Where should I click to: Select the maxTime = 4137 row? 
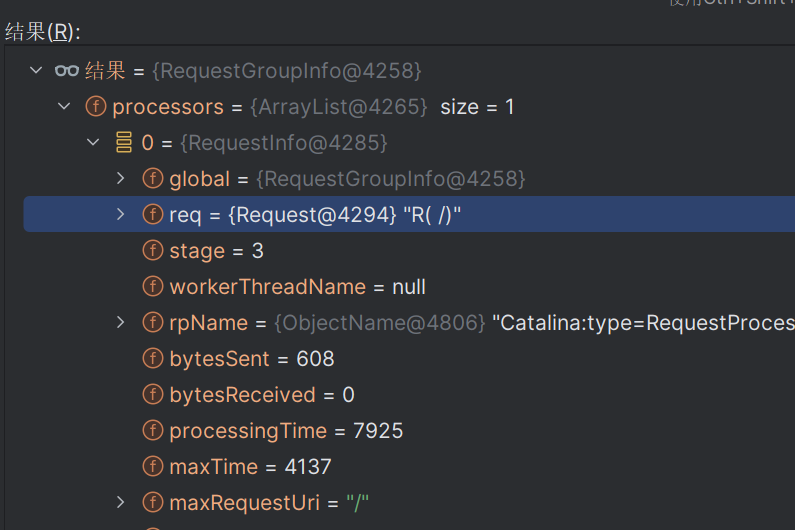(250, 467)
